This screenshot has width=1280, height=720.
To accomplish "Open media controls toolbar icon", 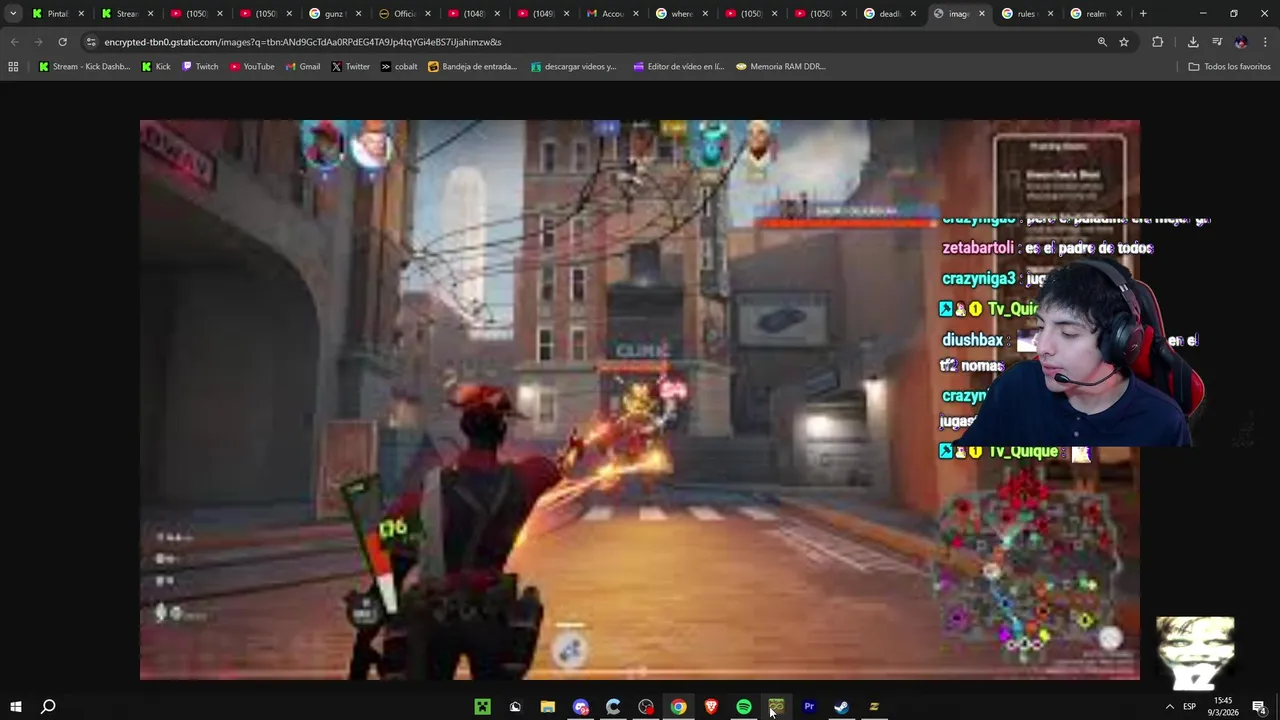I will (x=1217, y=42).
